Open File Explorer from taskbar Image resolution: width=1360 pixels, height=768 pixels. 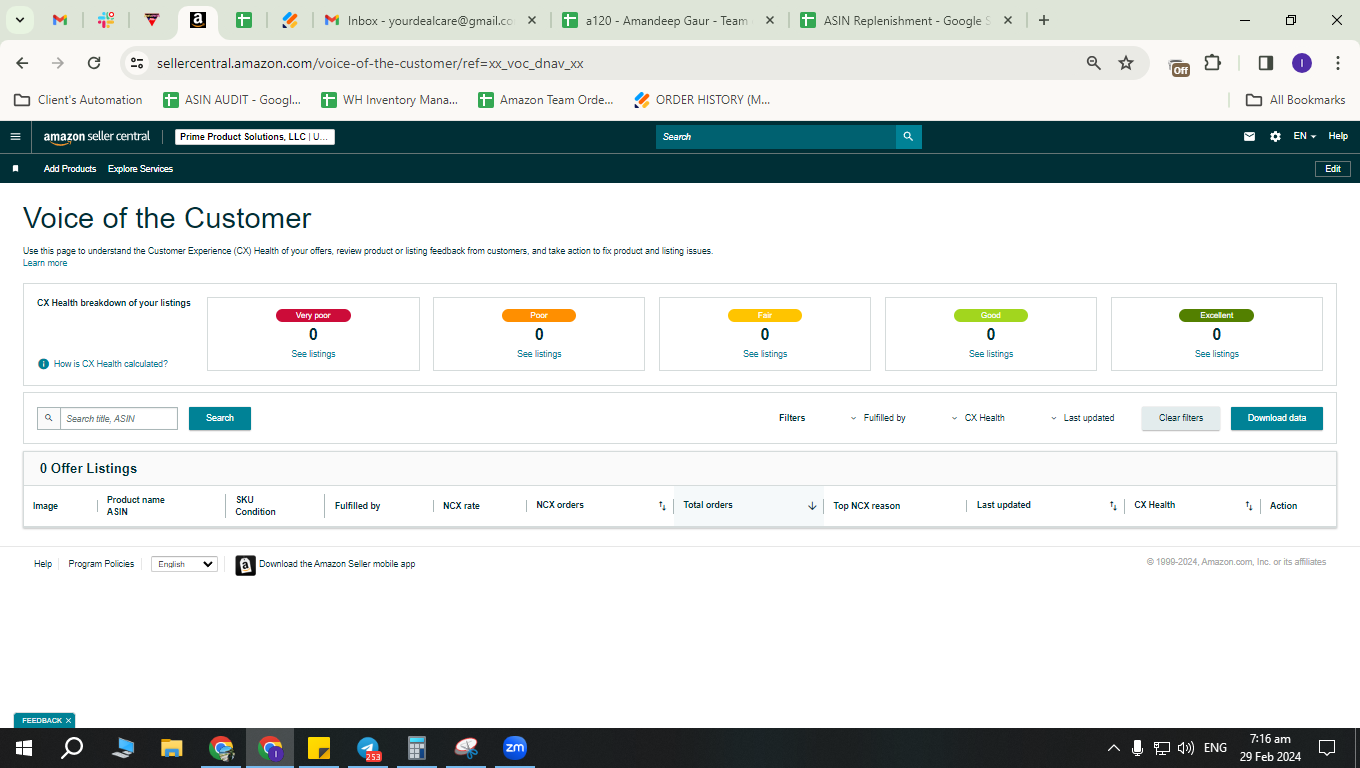click(x=172, y=748)
